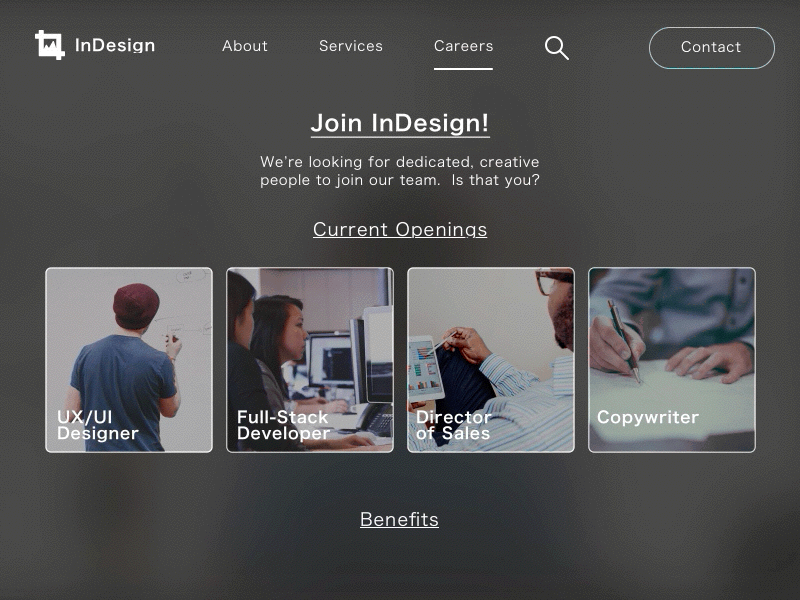Select the Careers nav tab
Image resolution: width=800 pixels, height=600 pixels.
(x=463, y=46)
